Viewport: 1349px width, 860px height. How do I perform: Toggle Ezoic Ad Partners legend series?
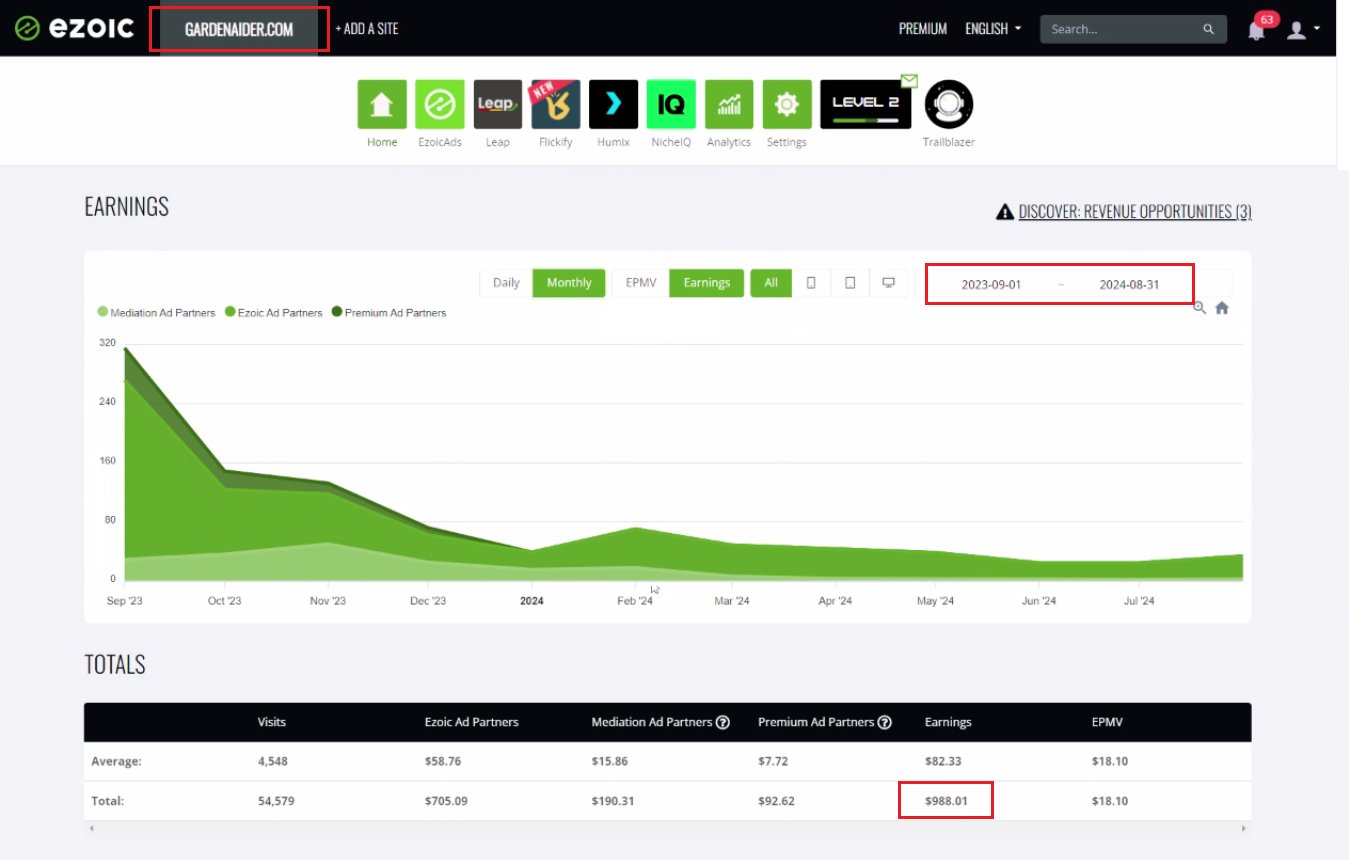click(274, 313)
